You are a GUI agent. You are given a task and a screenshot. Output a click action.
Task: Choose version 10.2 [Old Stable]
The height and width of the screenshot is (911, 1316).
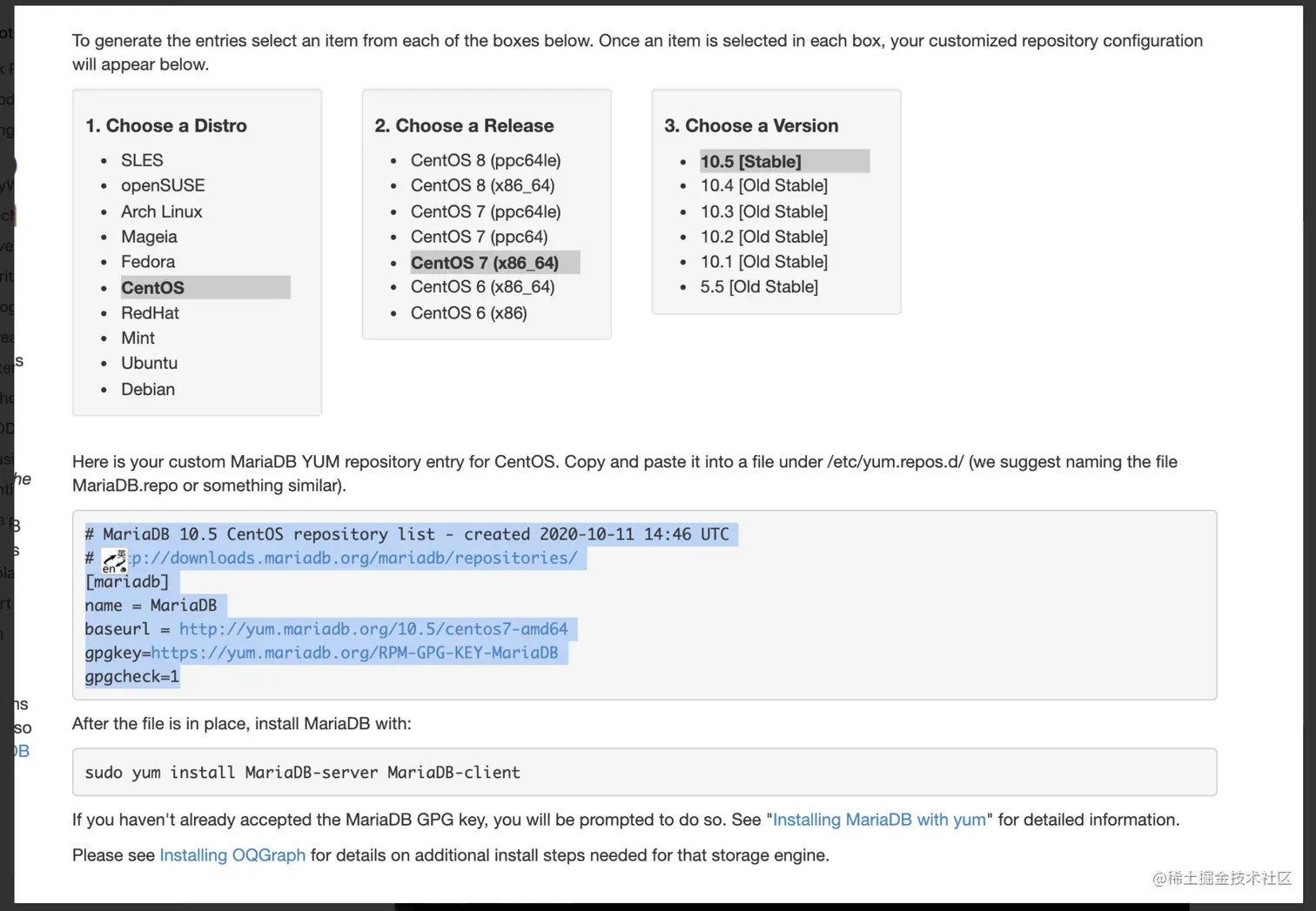(763, 237)
